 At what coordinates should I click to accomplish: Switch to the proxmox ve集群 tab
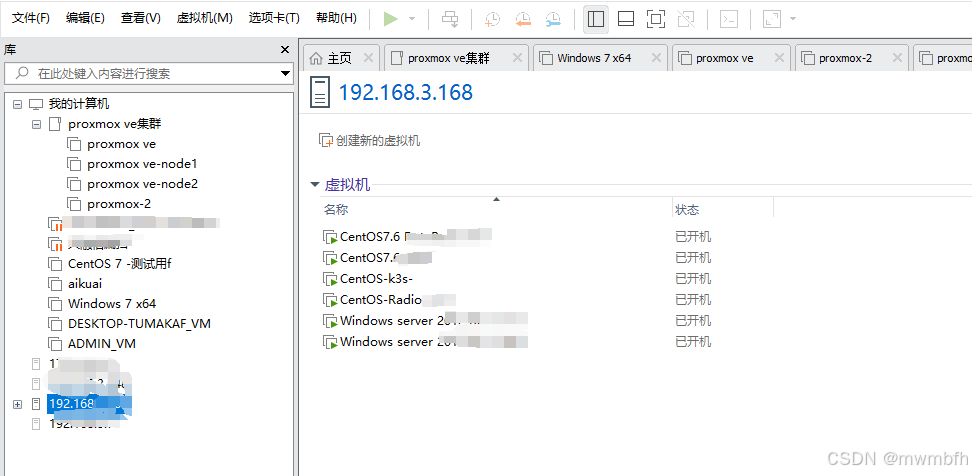pyautogui.click(x=449, y=58)
